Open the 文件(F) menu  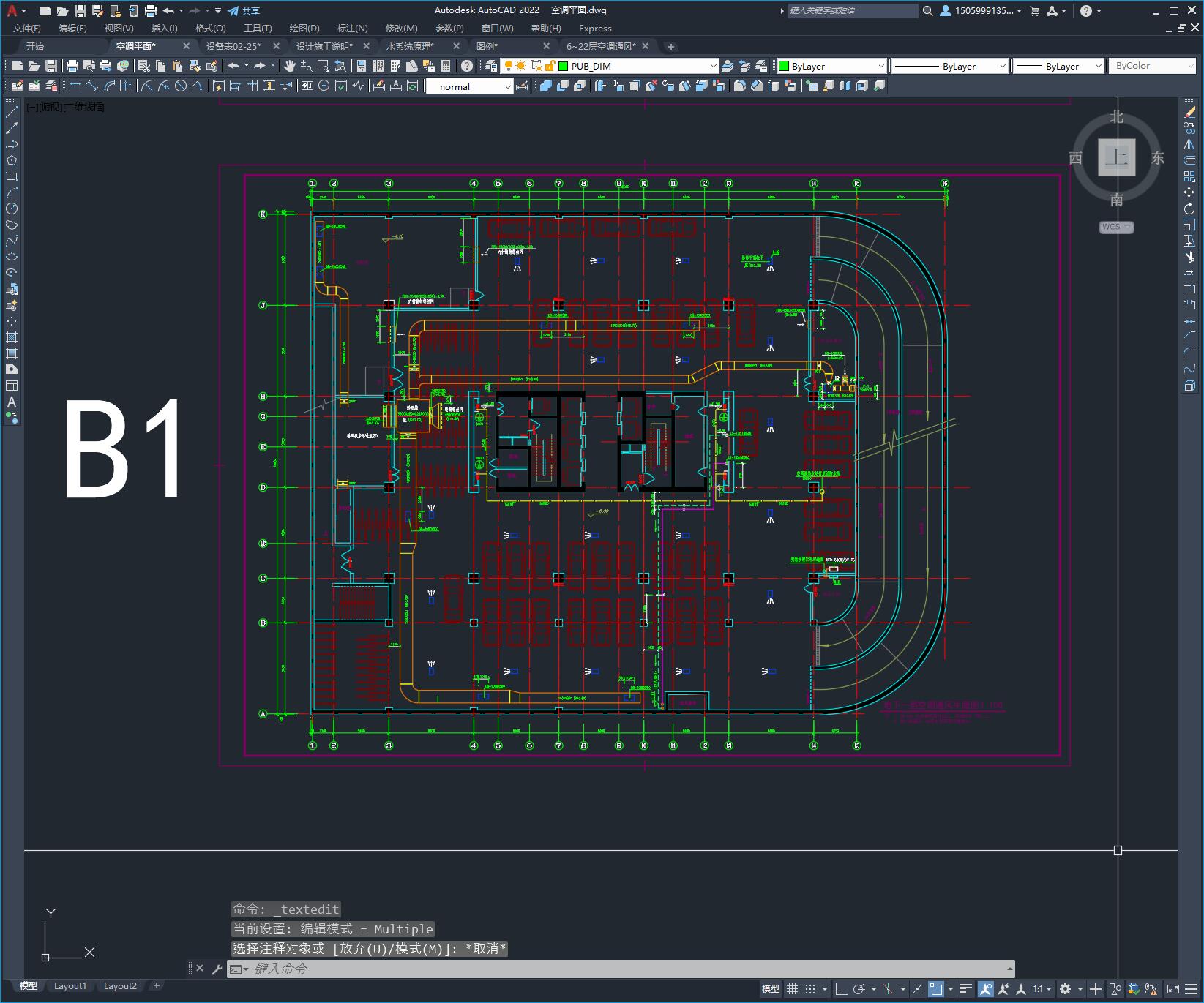27,29
